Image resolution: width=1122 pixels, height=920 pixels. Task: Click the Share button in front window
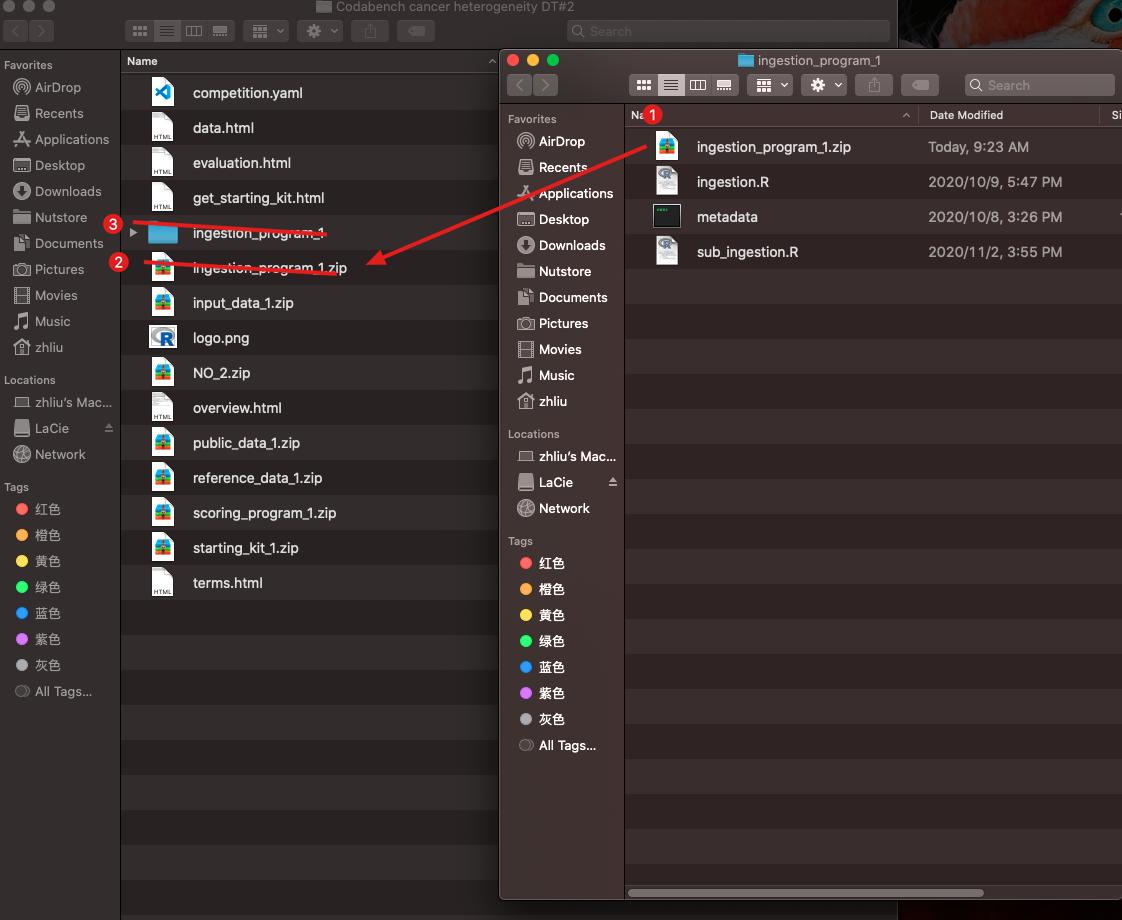[x=874, y=85]
